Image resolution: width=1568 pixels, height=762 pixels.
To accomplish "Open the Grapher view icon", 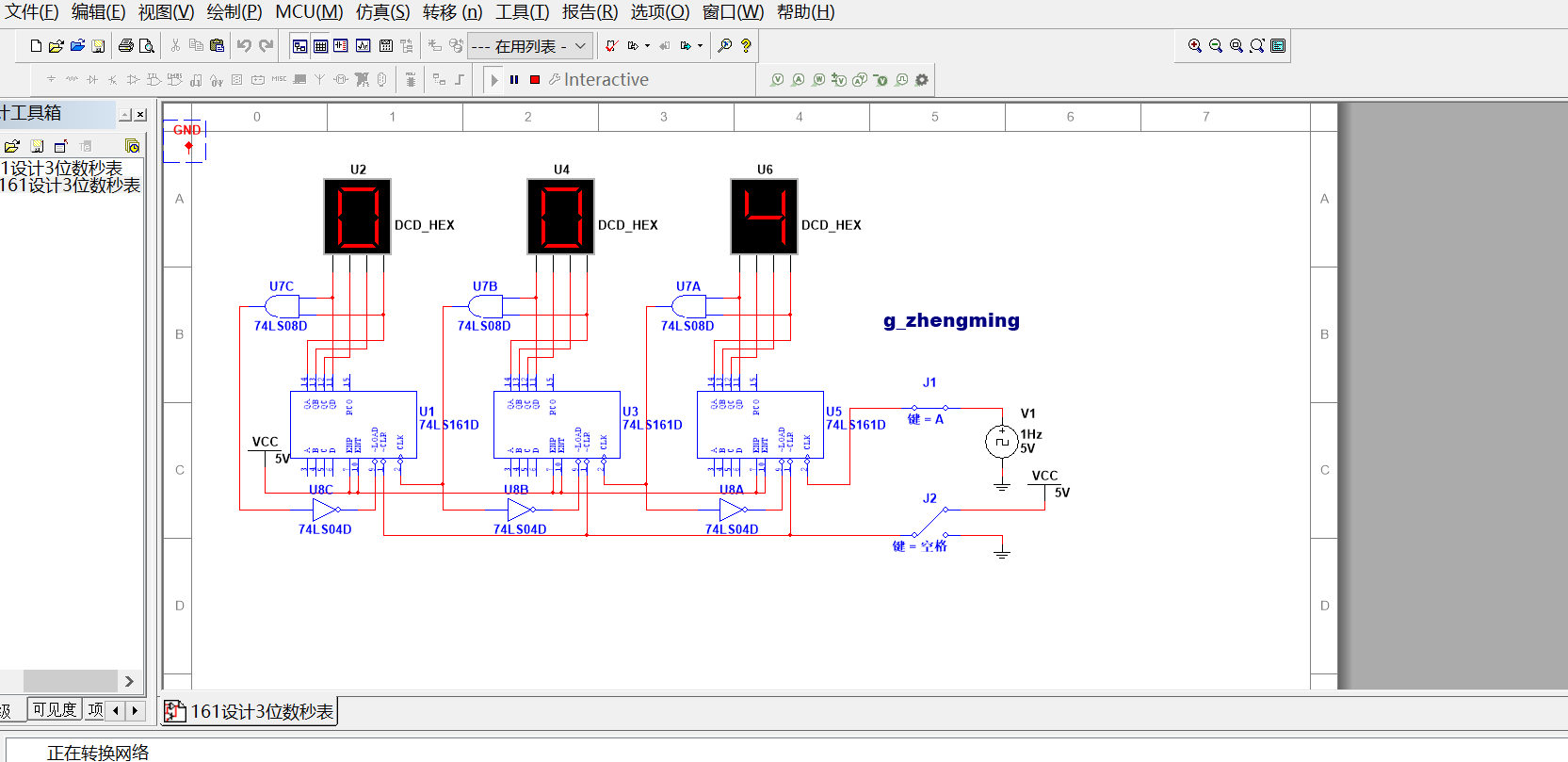I will tap(363, 45).
